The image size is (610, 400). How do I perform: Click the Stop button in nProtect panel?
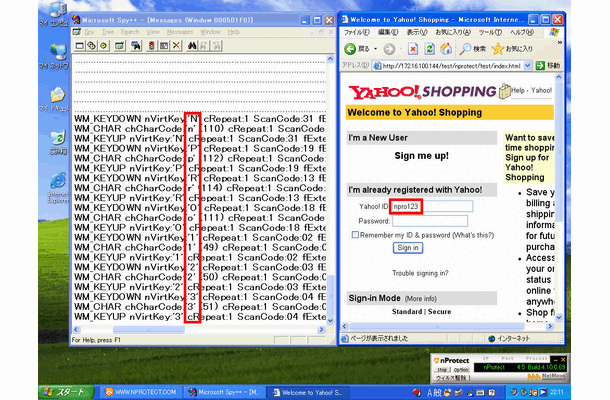point(442,370)
